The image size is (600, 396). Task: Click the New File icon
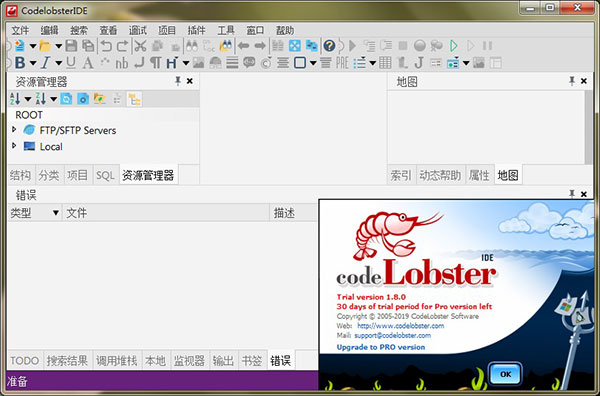20,46
